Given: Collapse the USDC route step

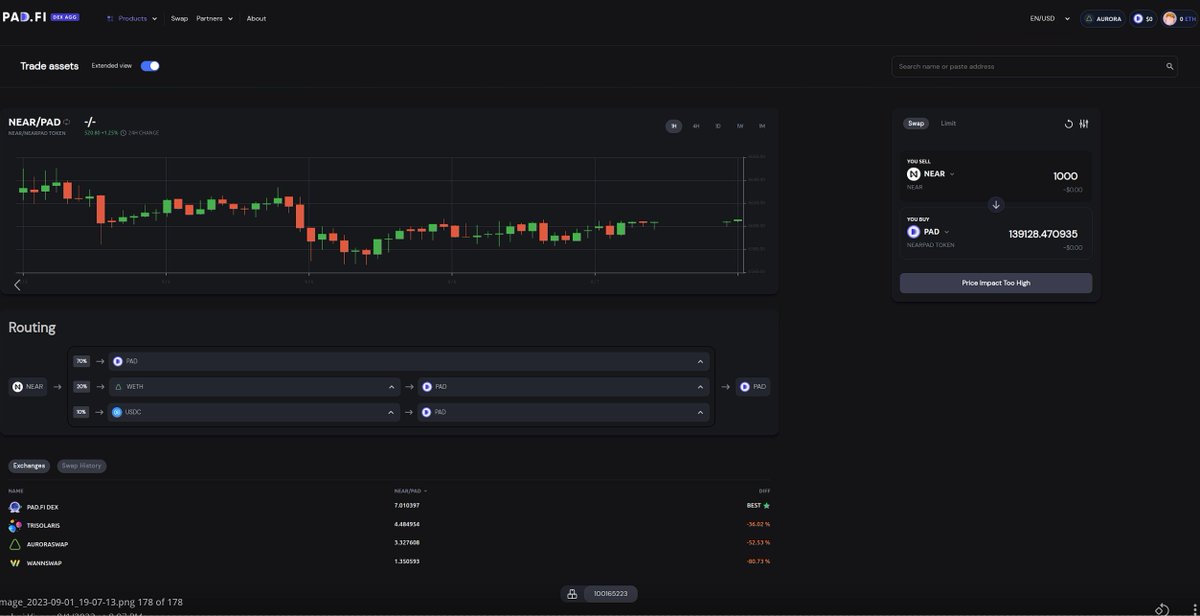Looking at the screenshot, I should [x=391, y=412].
